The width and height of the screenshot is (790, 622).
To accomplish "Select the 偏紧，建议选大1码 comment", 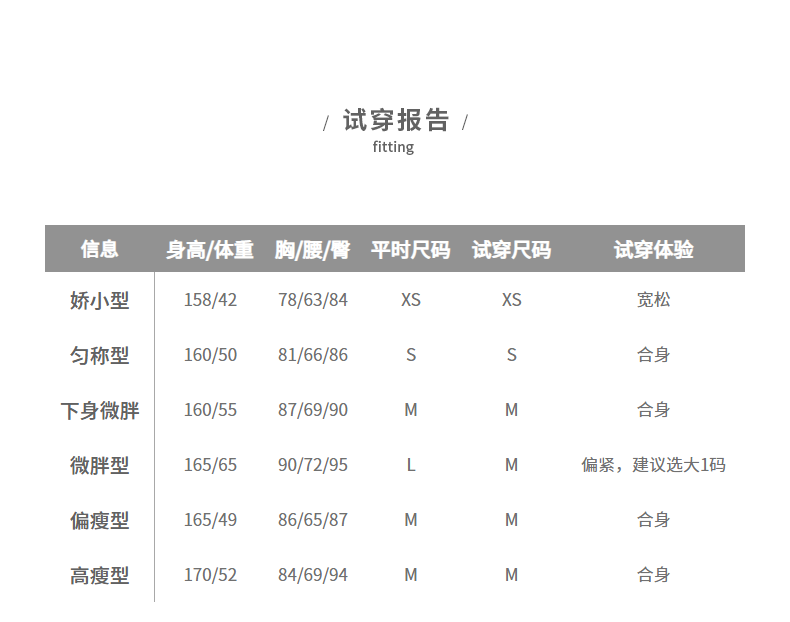I will pos(653,465).
